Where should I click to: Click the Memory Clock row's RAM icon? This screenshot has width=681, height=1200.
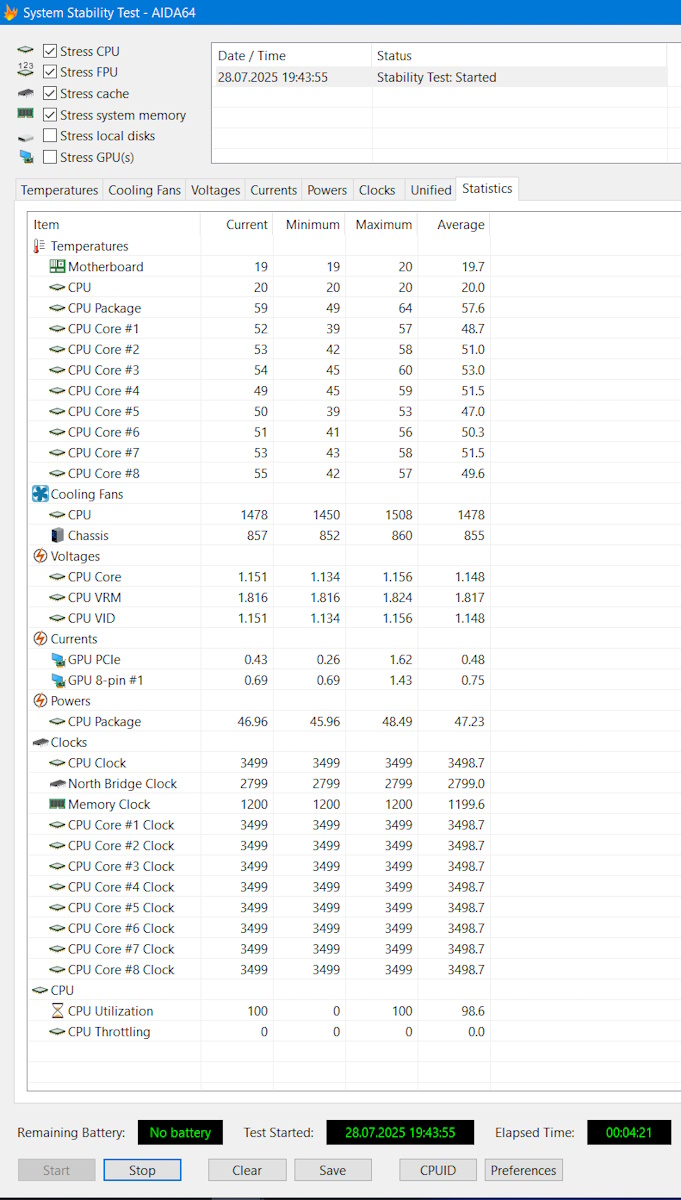click(x=57, y=804)
